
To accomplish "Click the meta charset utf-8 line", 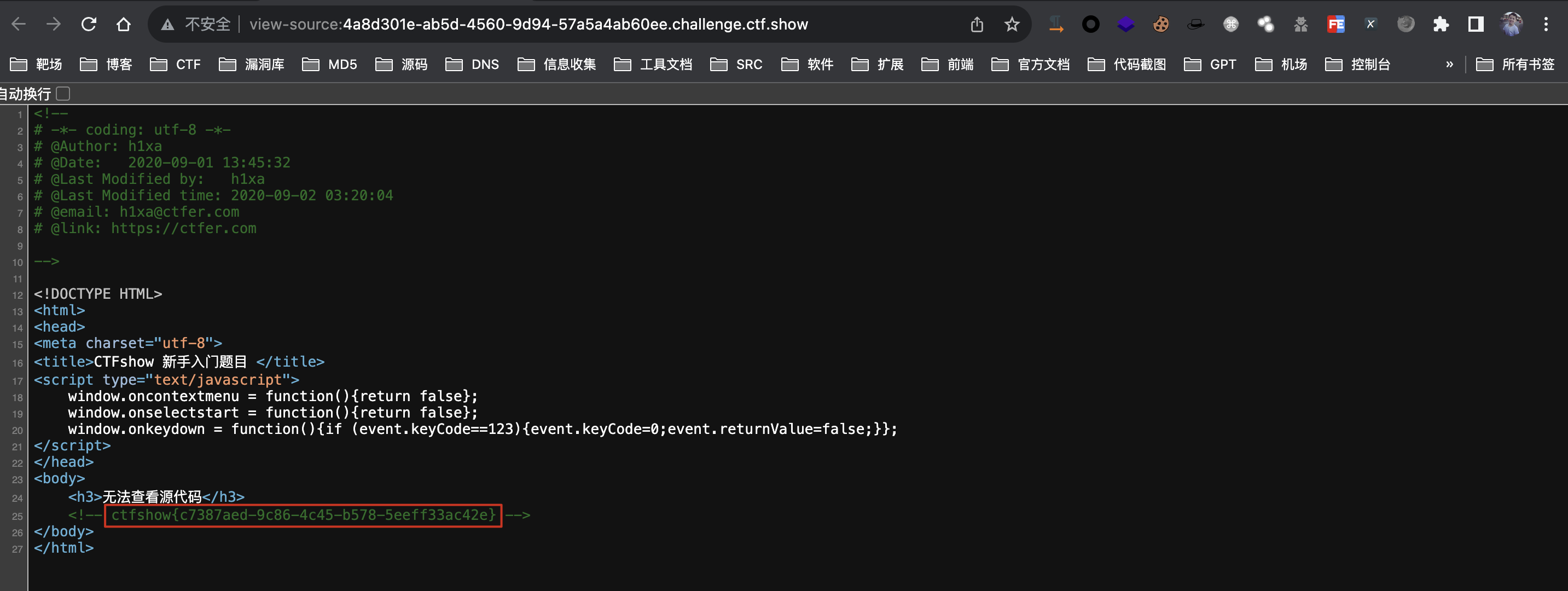I will pyautogui.click(x=129, y=343).
